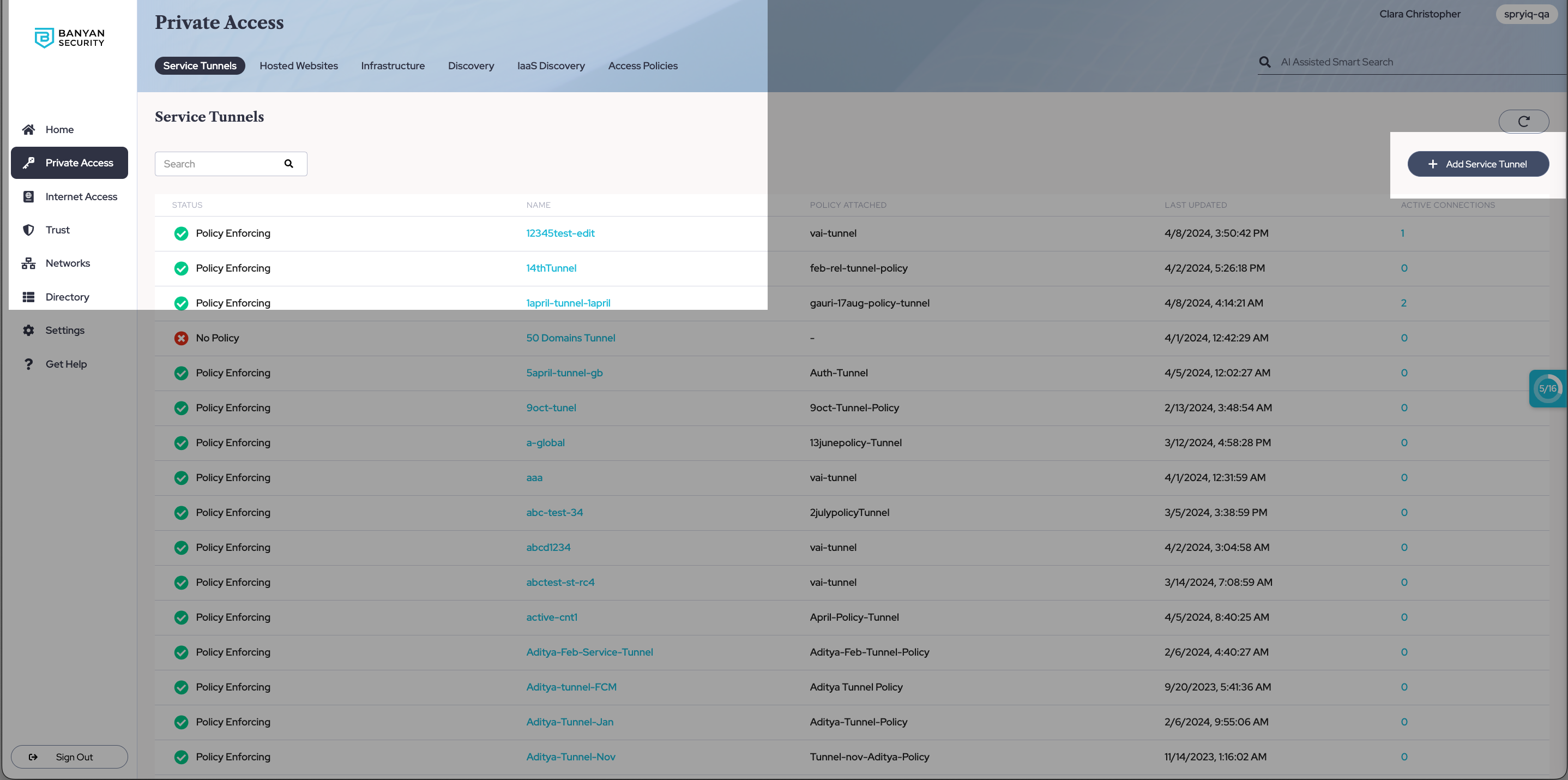The image size is (1568, 780).
Task: Open the Access Policies tab
Action: click(642, 66)
